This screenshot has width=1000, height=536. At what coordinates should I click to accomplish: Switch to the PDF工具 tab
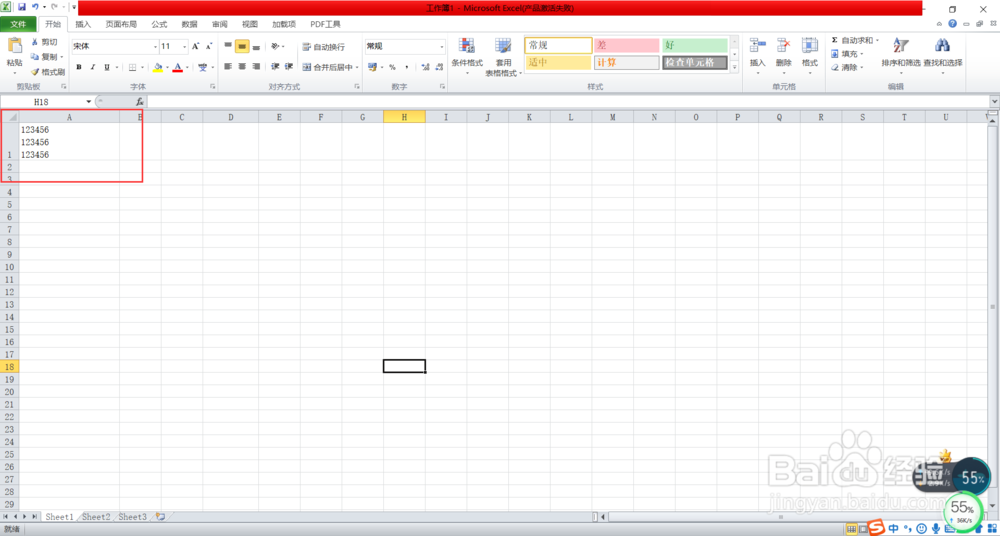325,24
